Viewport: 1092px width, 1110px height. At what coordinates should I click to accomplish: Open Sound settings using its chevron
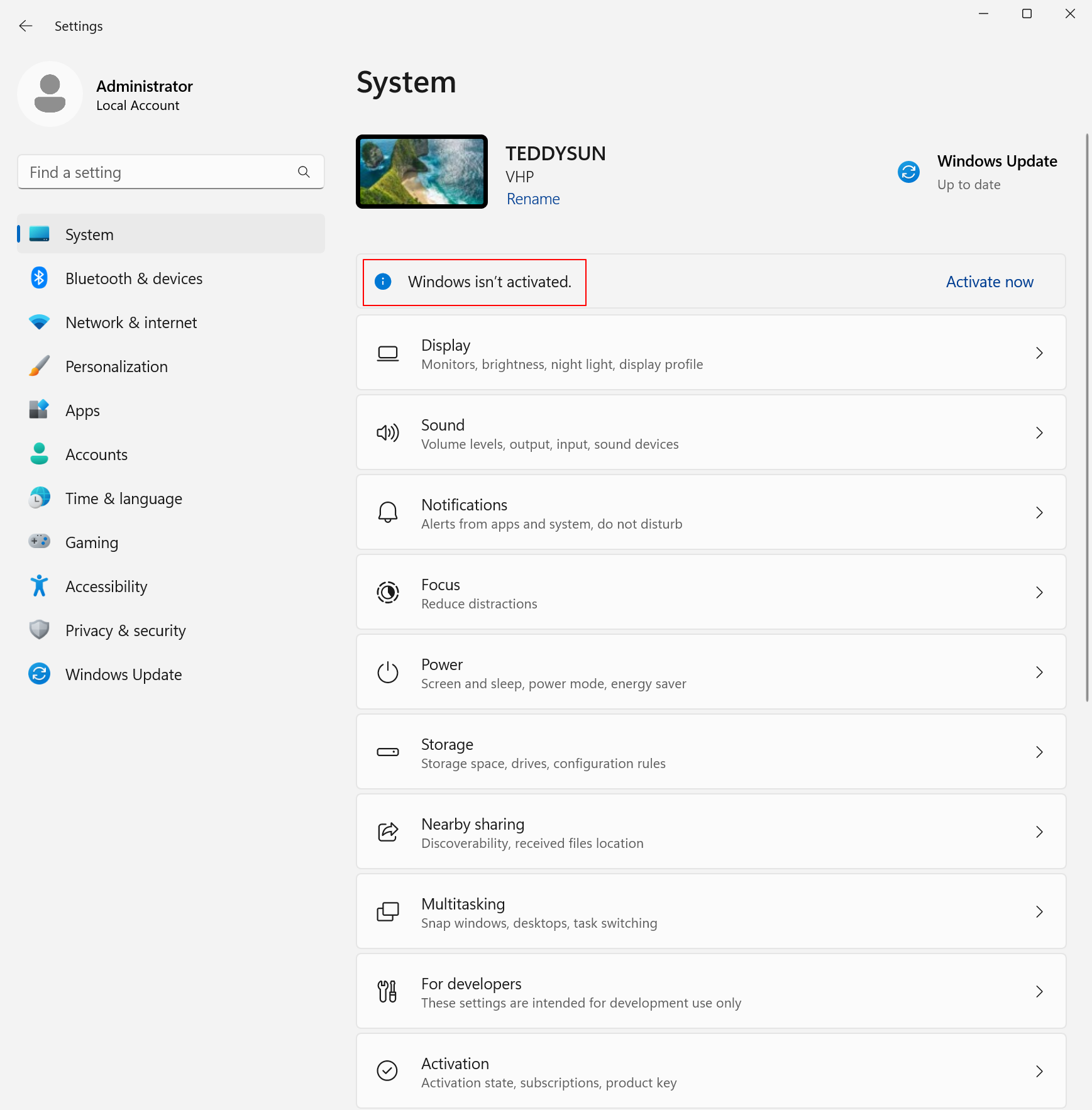point(1039,433)
